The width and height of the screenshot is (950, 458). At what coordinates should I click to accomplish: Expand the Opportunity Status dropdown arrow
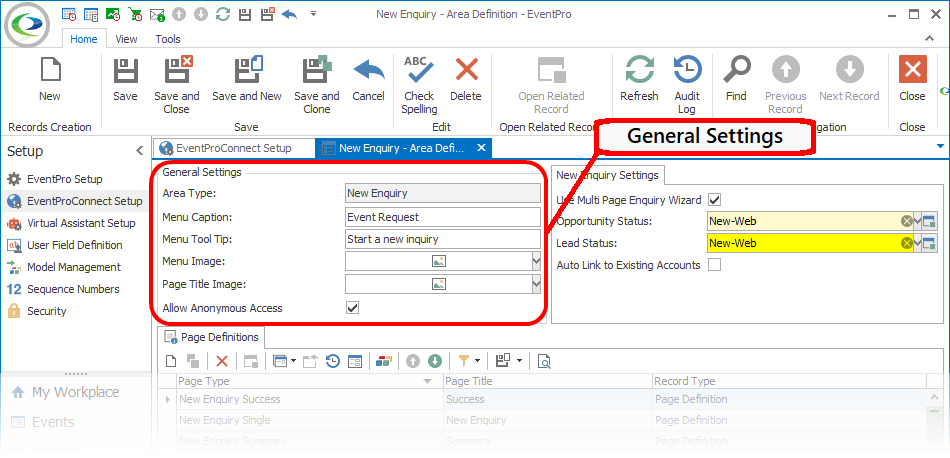(917, 221)
